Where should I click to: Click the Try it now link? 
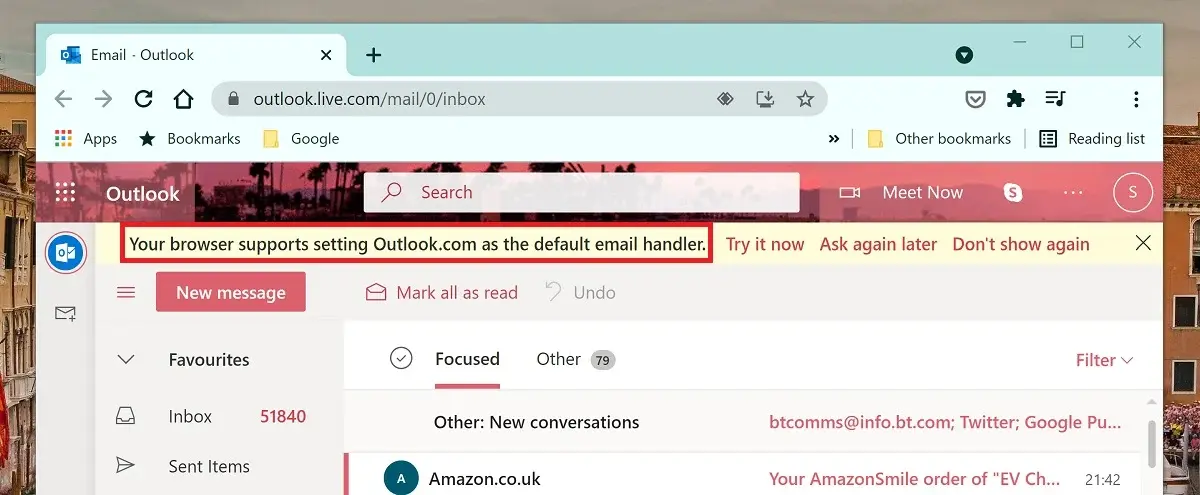point(765,244)
